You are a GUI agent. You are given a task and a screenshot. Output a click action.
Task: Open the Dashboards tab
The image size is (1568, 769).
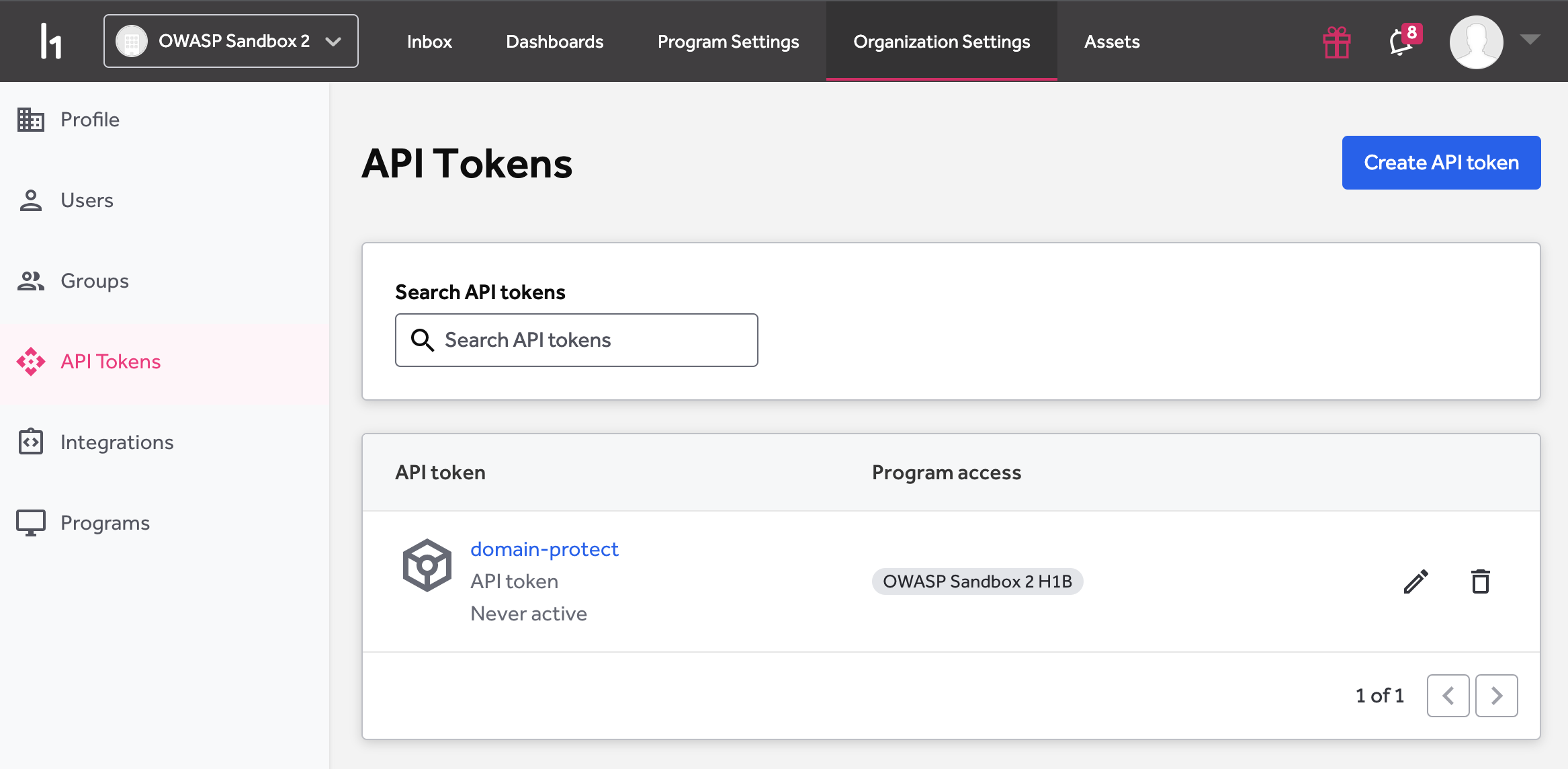pos(555,42)
